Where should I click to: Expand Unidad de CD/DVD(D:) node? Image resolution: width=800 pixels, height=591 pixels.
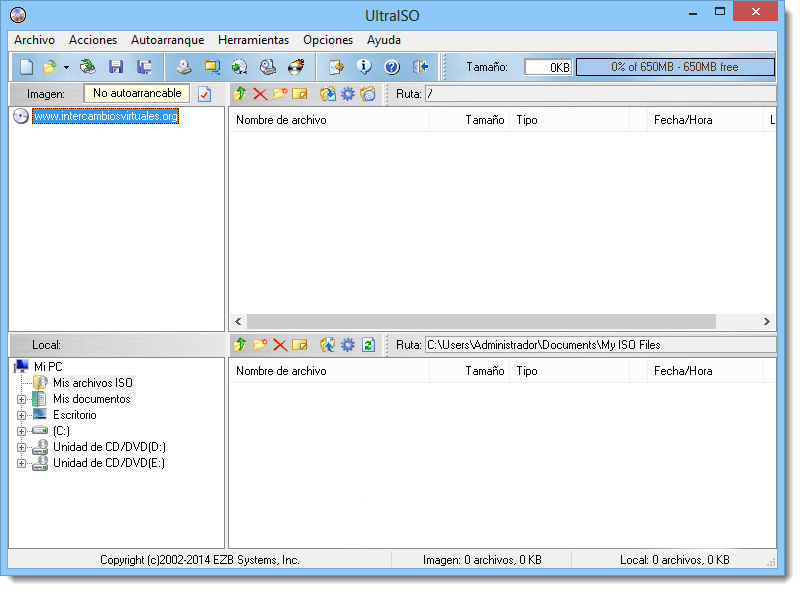point(23,447)
